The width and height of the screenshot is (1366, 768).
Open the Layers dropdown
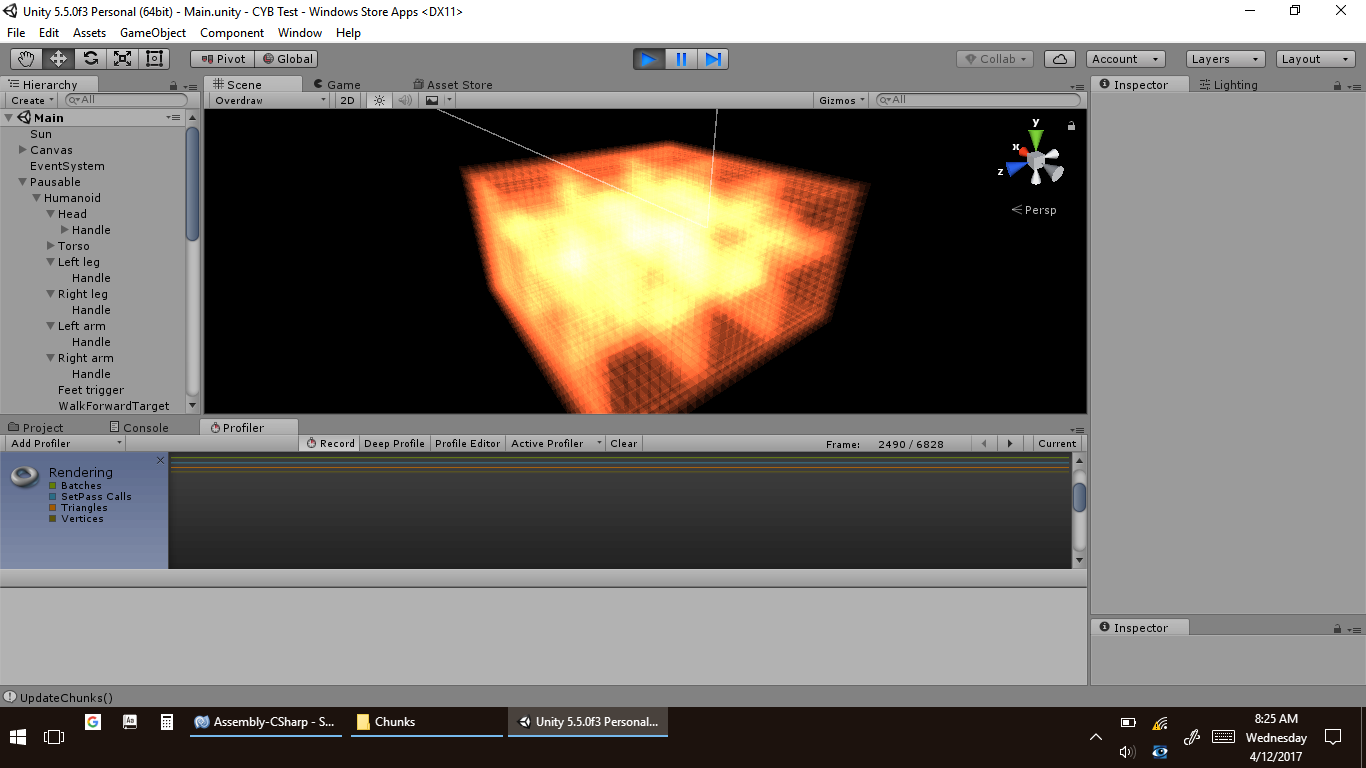[x=1225, y=59]
